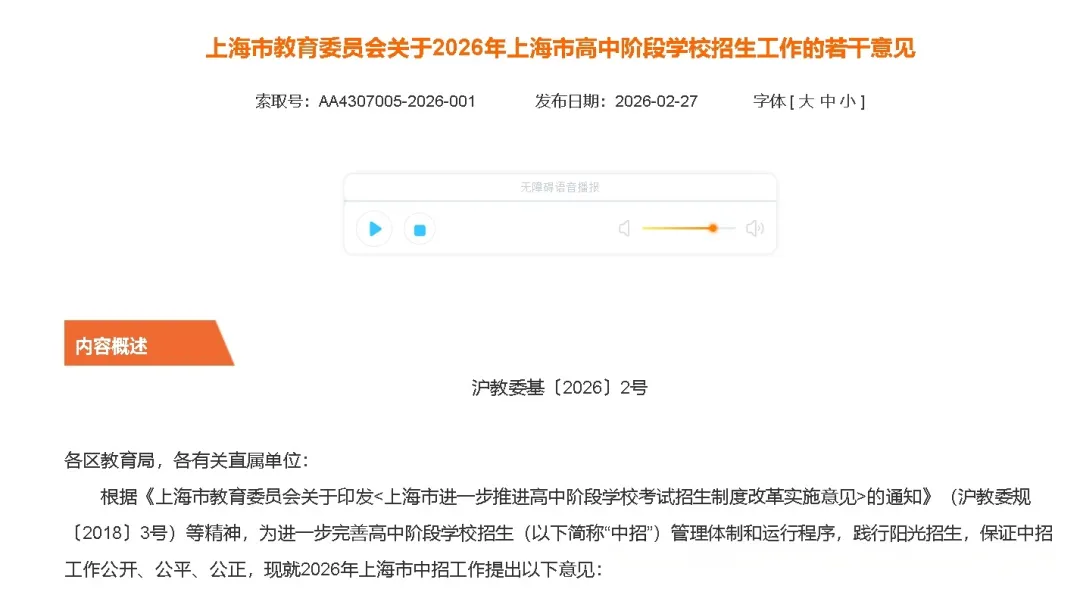Image resolution: width=1080 pixels, height=592 pixels.
Task: Select 大 to enlarge the font
Action: click(x=806, y=99)
